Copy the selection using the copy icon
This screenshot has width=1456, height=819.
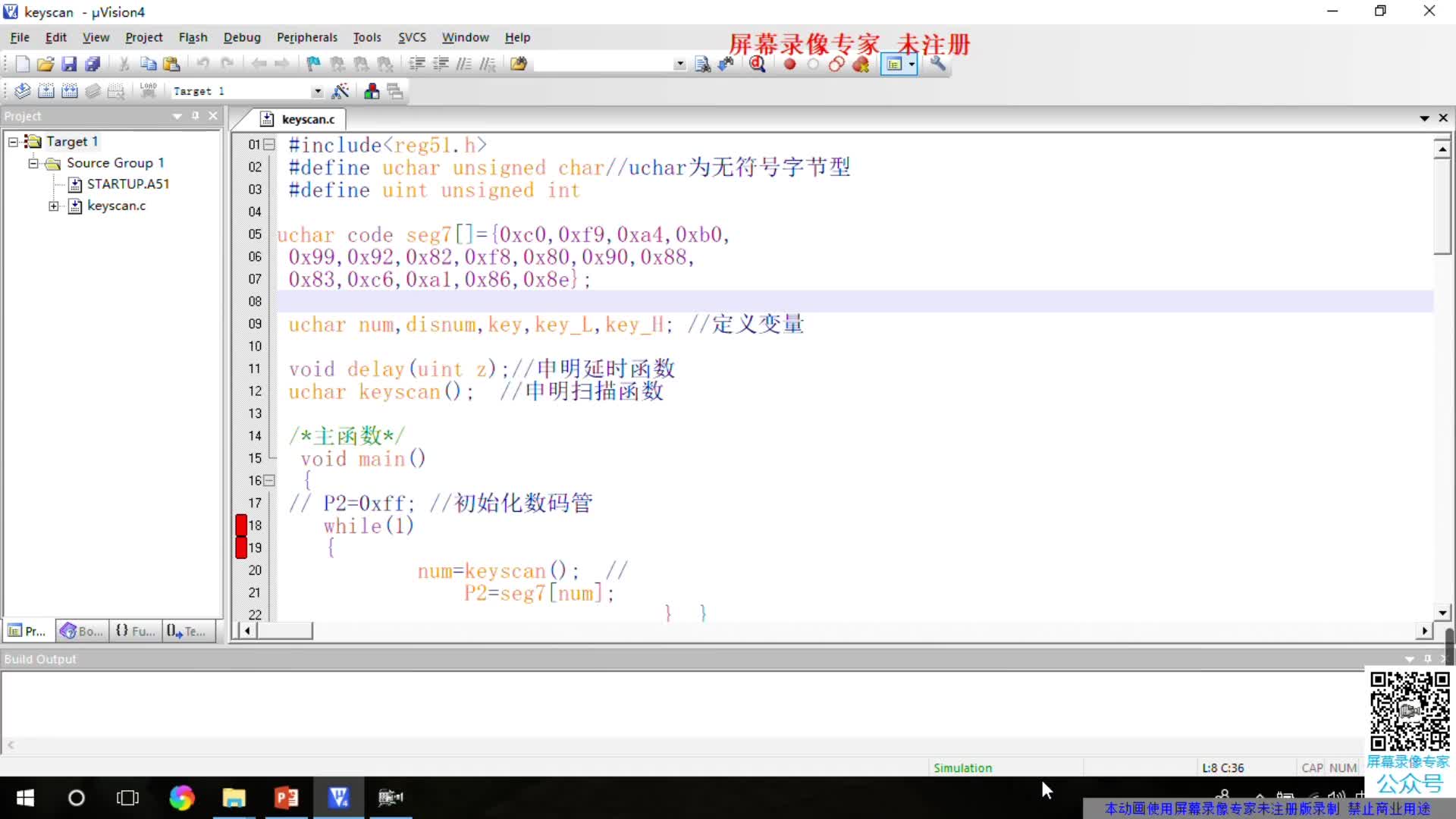(149, 64)
